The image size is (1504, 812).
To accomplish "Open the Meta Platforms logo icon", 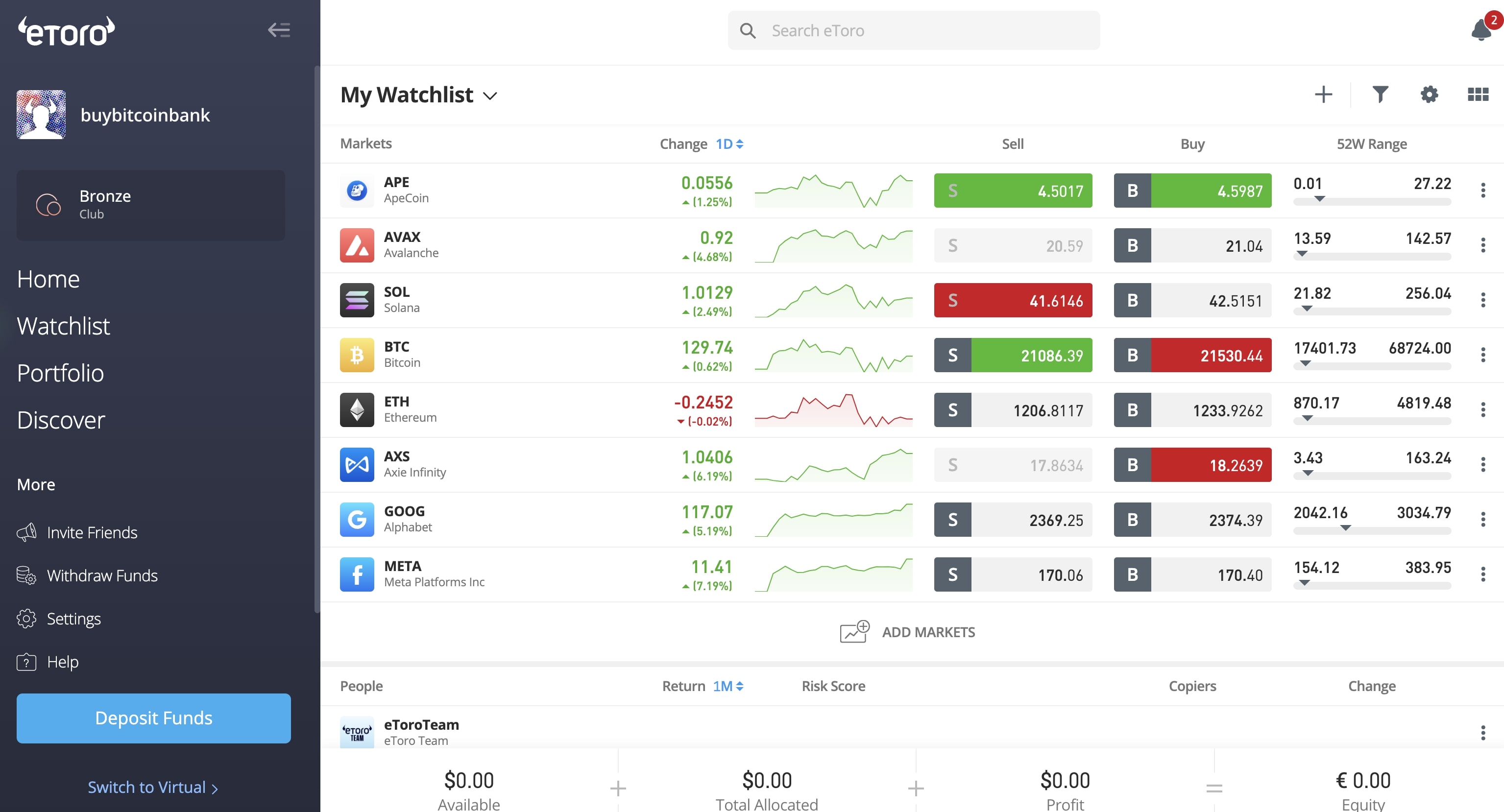I will (x=357, y=574).
